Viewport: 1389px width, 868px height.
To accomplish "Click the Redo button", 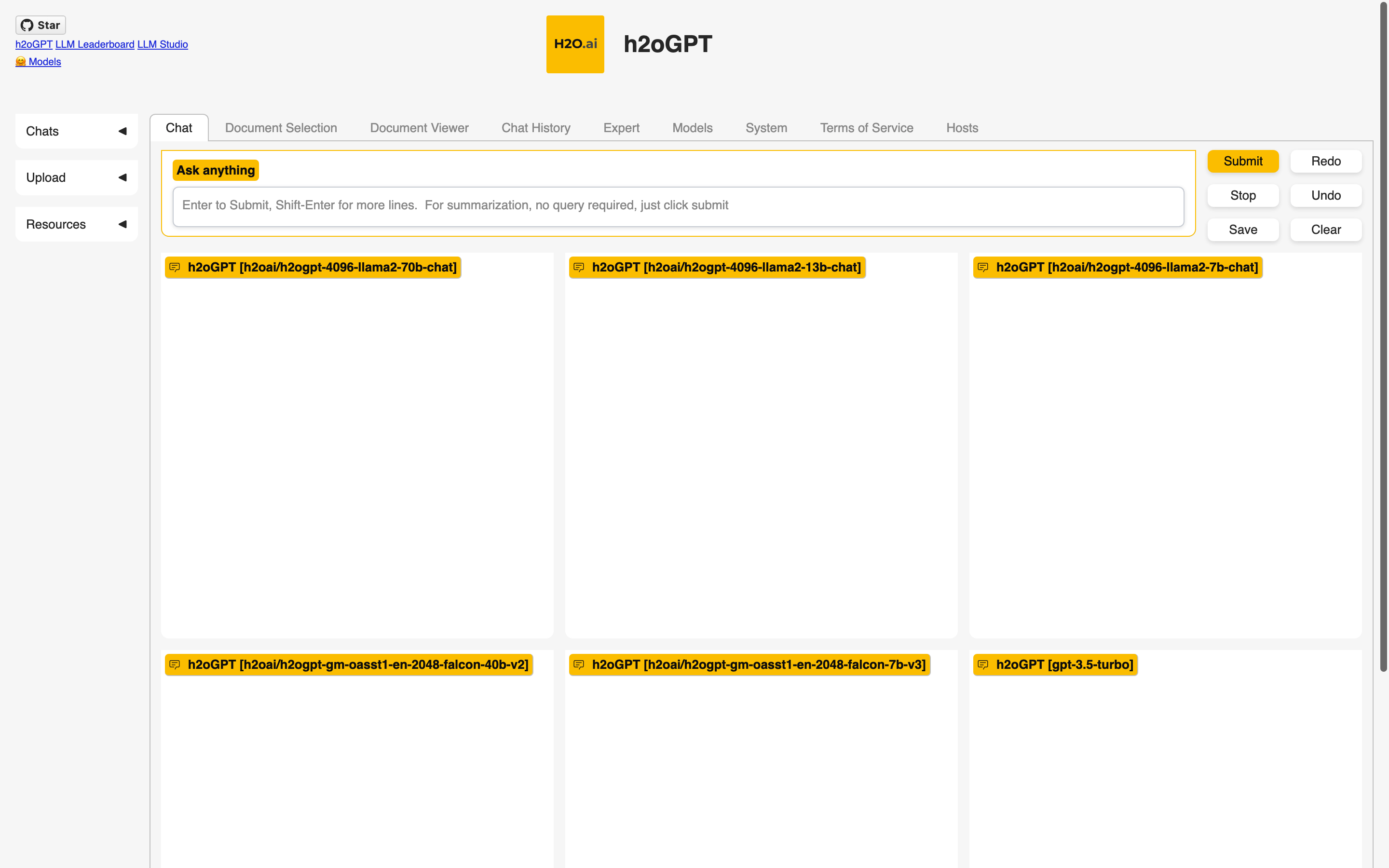I will [x=1326, y=162].
